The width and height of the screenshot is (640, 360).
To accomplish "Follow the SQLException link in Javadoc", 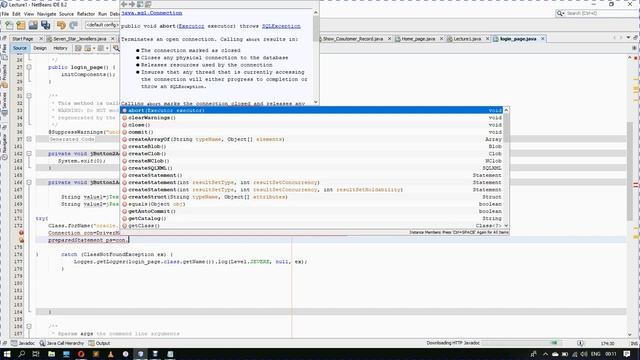I will pyautogui.click(x=281, y=26).
